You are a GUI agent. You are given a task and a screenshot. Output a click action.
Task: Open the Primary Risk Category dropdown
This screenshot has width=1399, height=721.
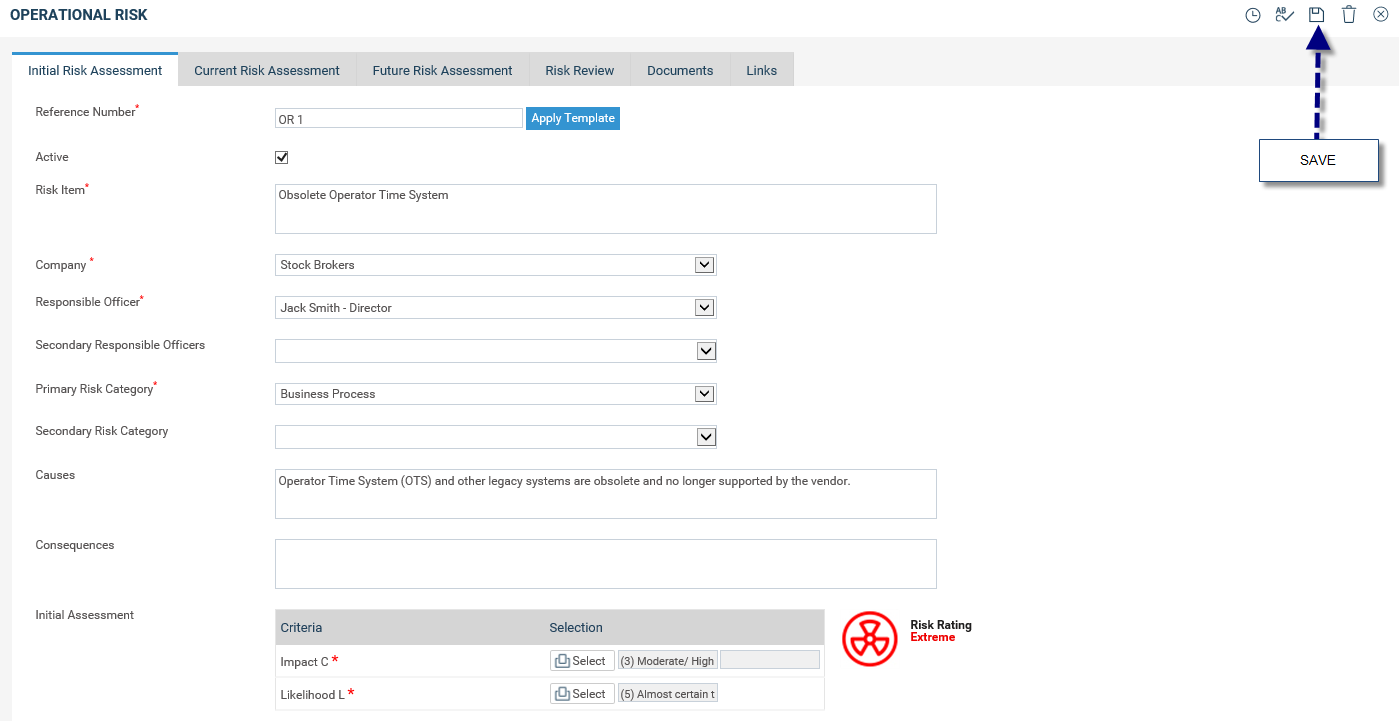(704, 394)
